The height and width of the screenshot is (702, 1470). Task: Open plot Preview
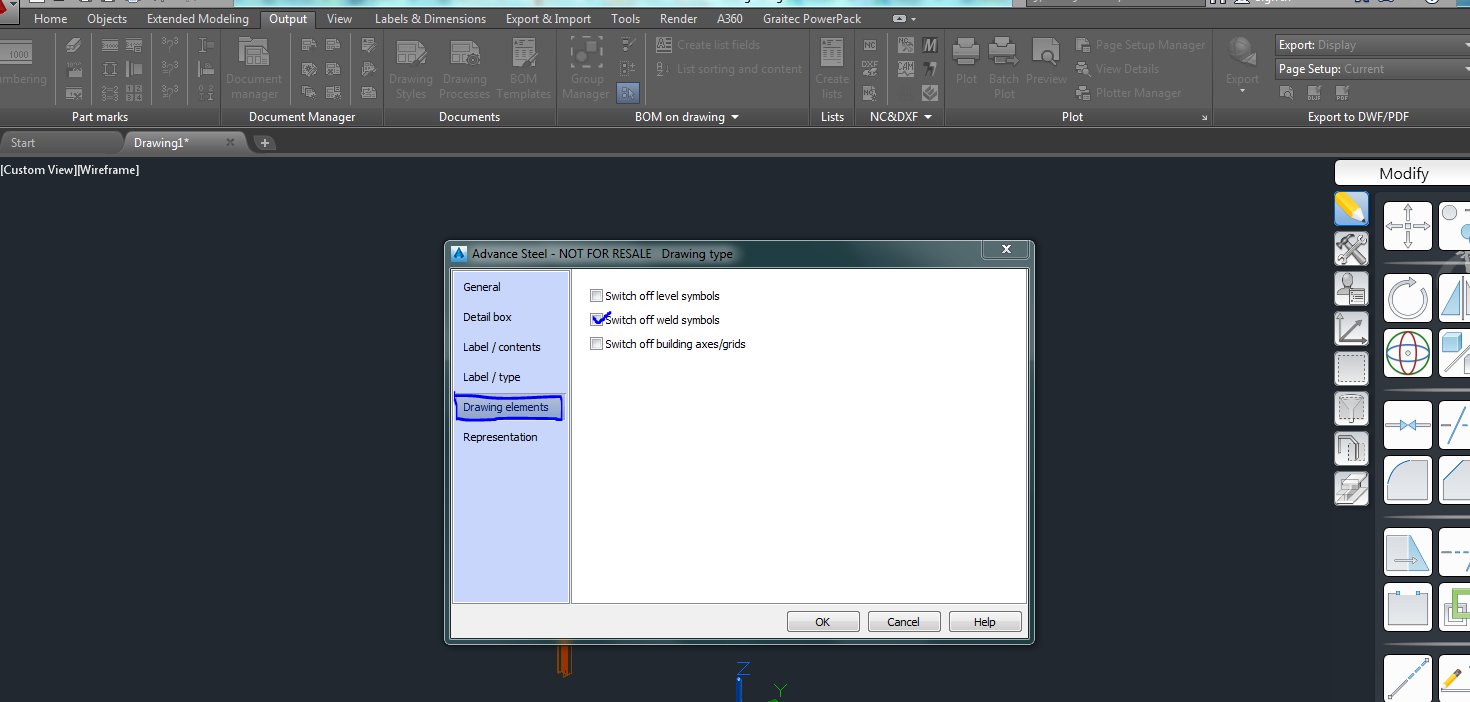1046,62
